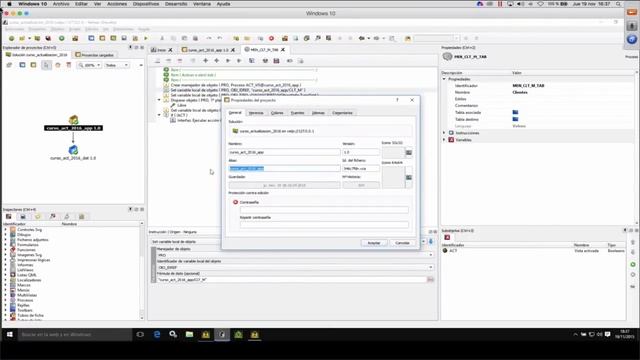Expand the Dibujos inspector node
This screenshot has height=360, width=640.
[x=6, y=235]
